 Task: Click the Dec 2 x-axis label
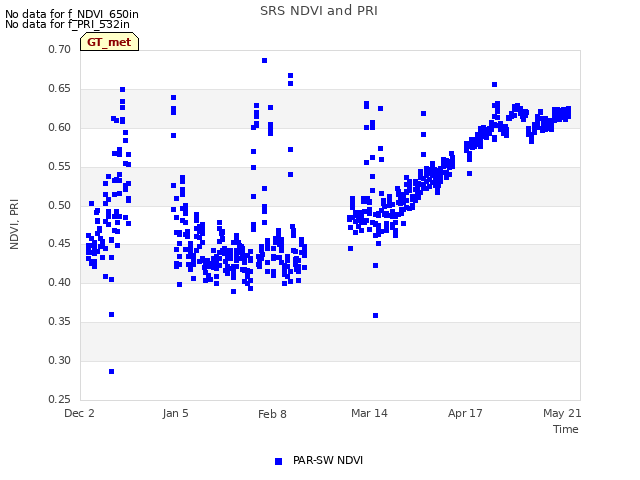[x=79, y=413]
